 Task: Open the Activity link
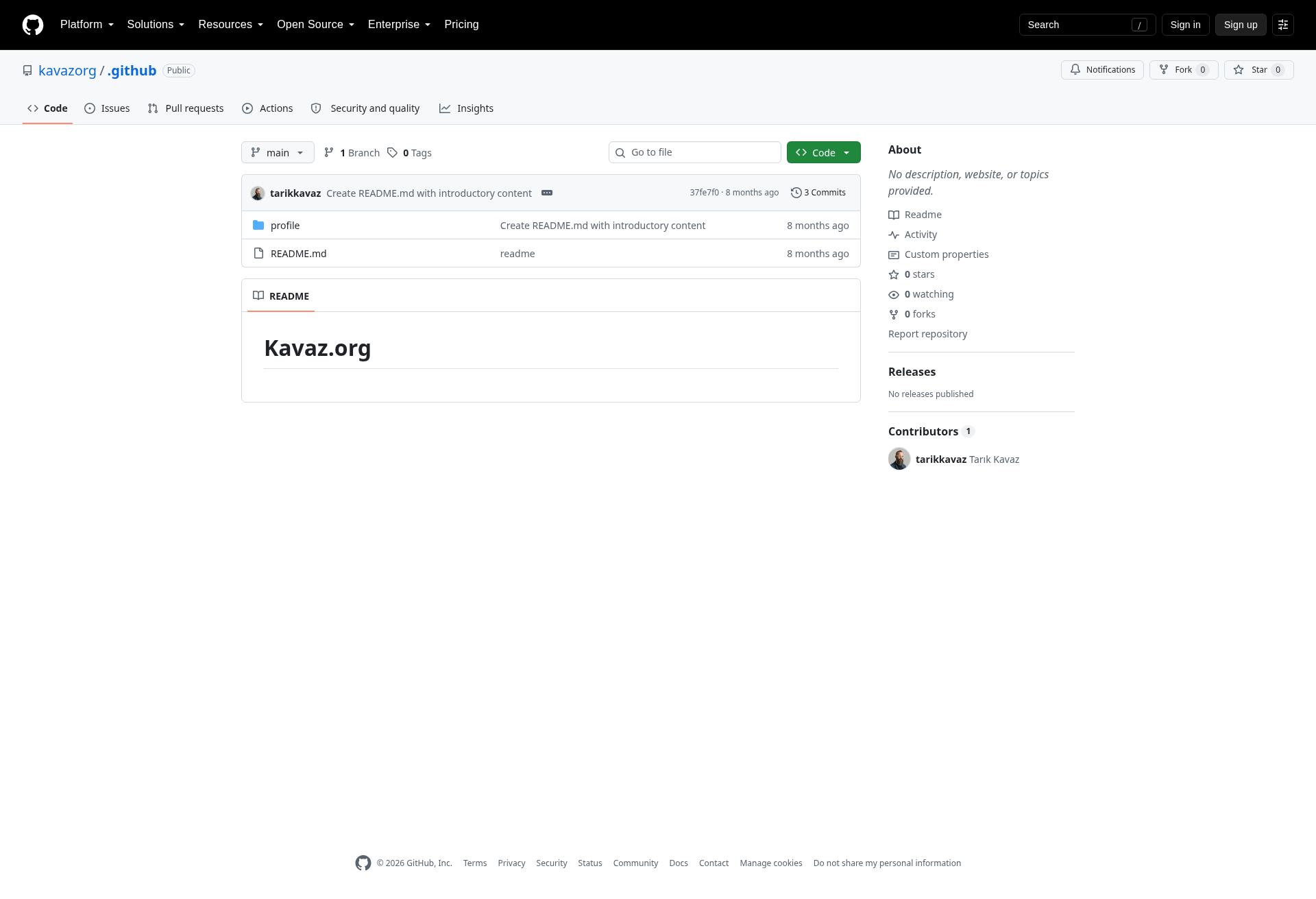[913, 235]
